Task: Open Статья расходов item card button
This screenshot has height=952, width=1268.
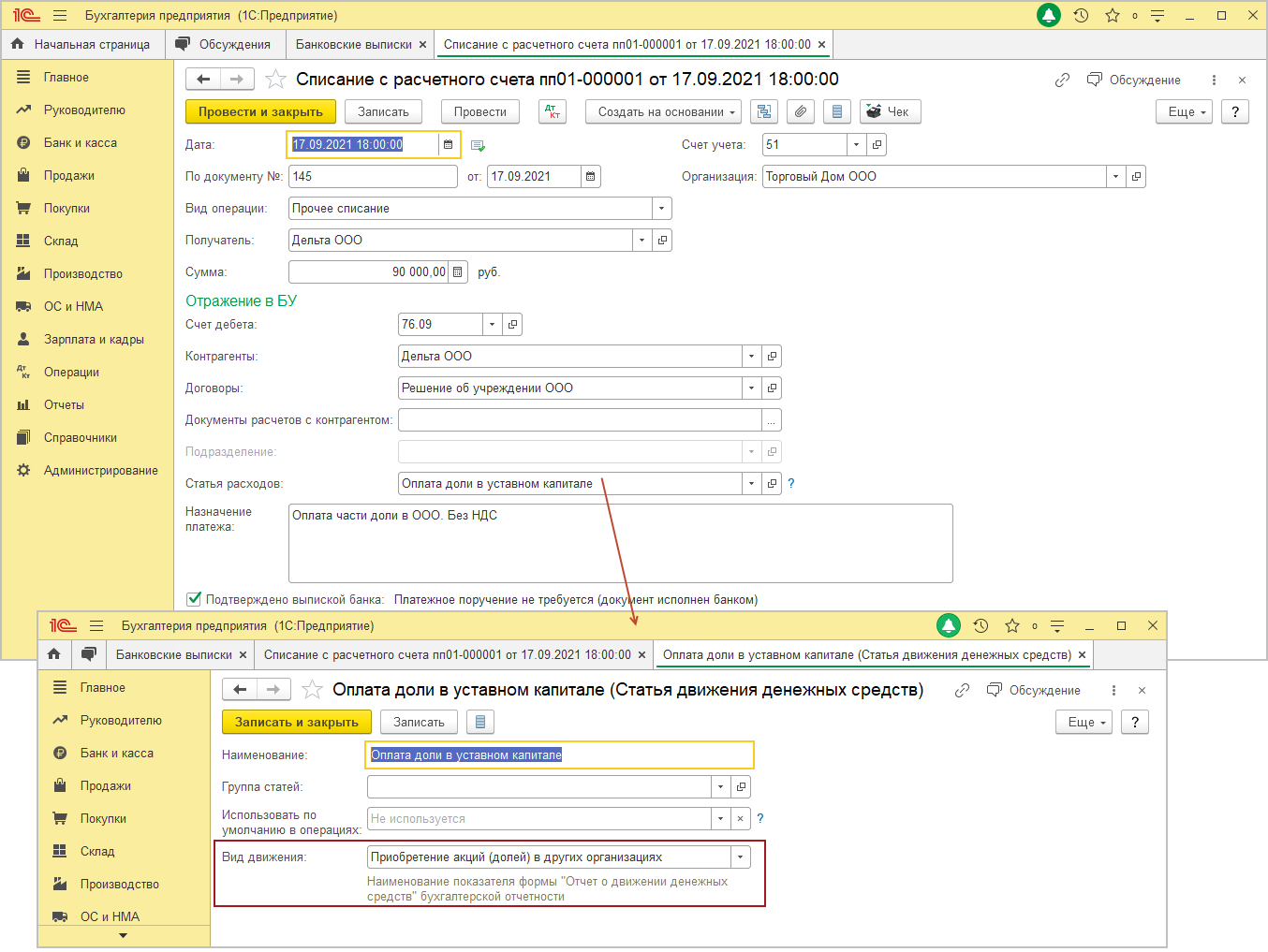Action: point(772,483)
